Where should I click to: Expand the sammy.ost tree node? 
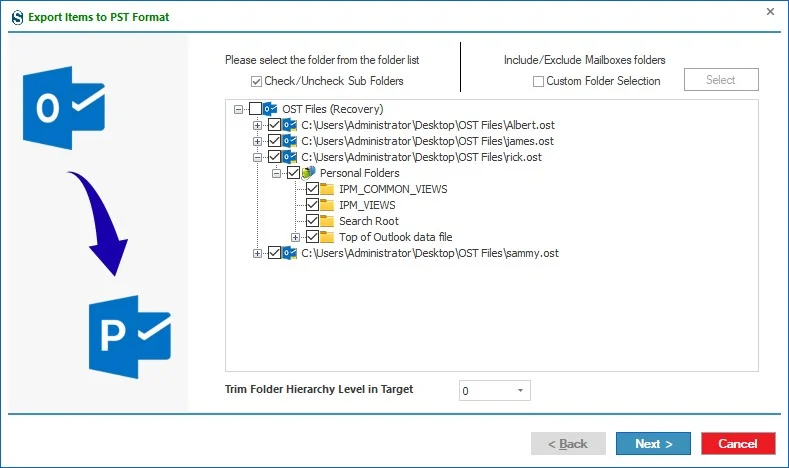coord(257,254)
